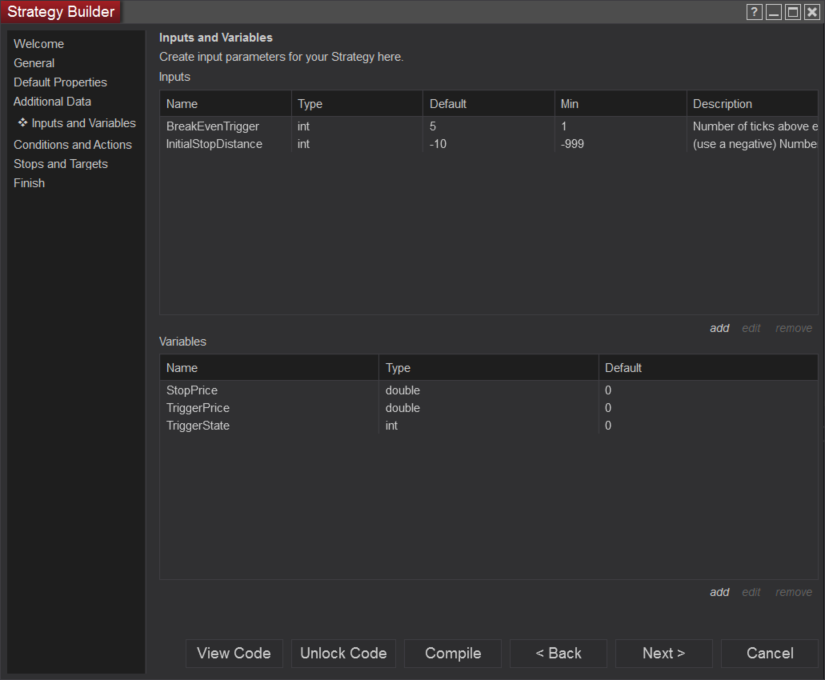The height and width of the screenshot is (680, 825).
Task: Click edit link under Variables table
Action: pos(751,592)
